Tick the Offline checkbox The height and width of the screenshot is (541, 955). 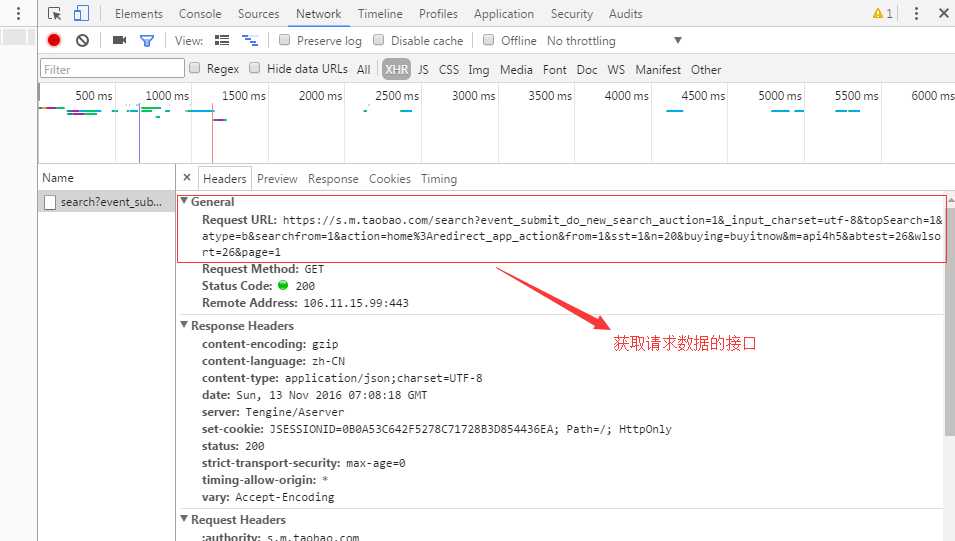point(488,40)
